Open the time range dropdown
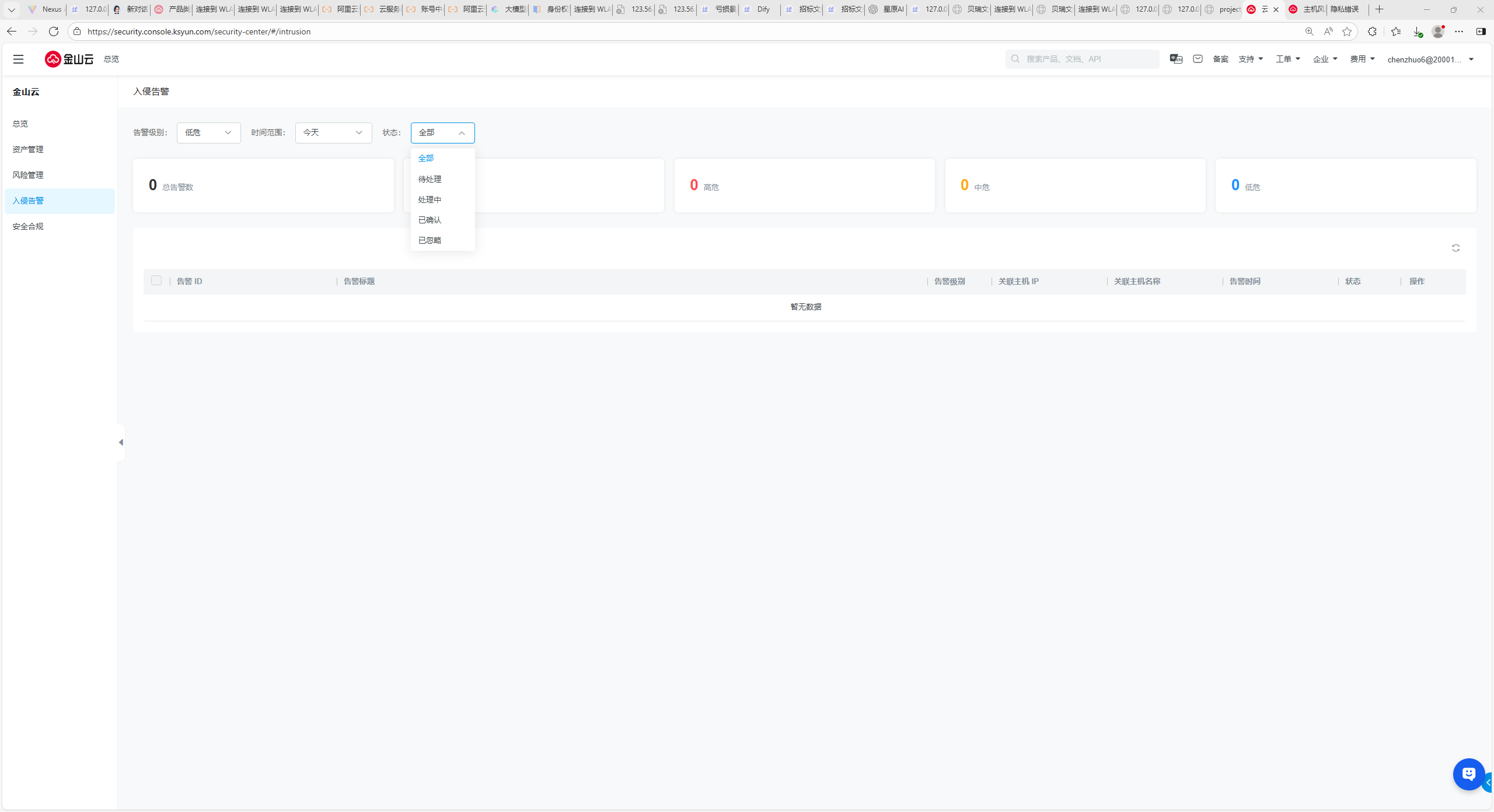1494x812 pixels. click(333, 133)
